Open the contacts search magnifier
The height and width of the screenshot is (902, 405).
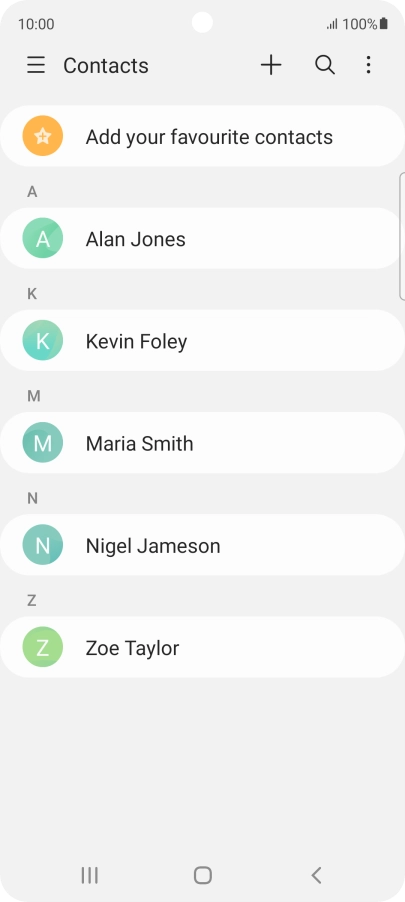(324, 65)
